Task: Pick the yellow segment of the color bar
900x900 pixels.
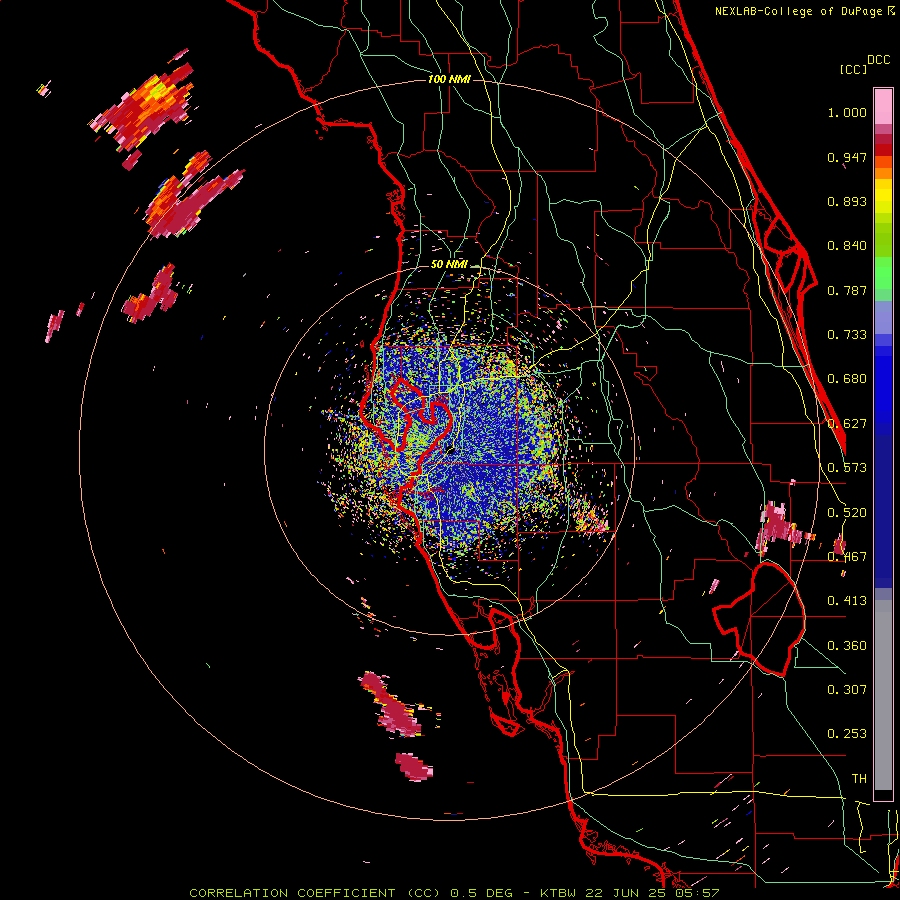Action: pyautogui.click(x=883, y=196)
